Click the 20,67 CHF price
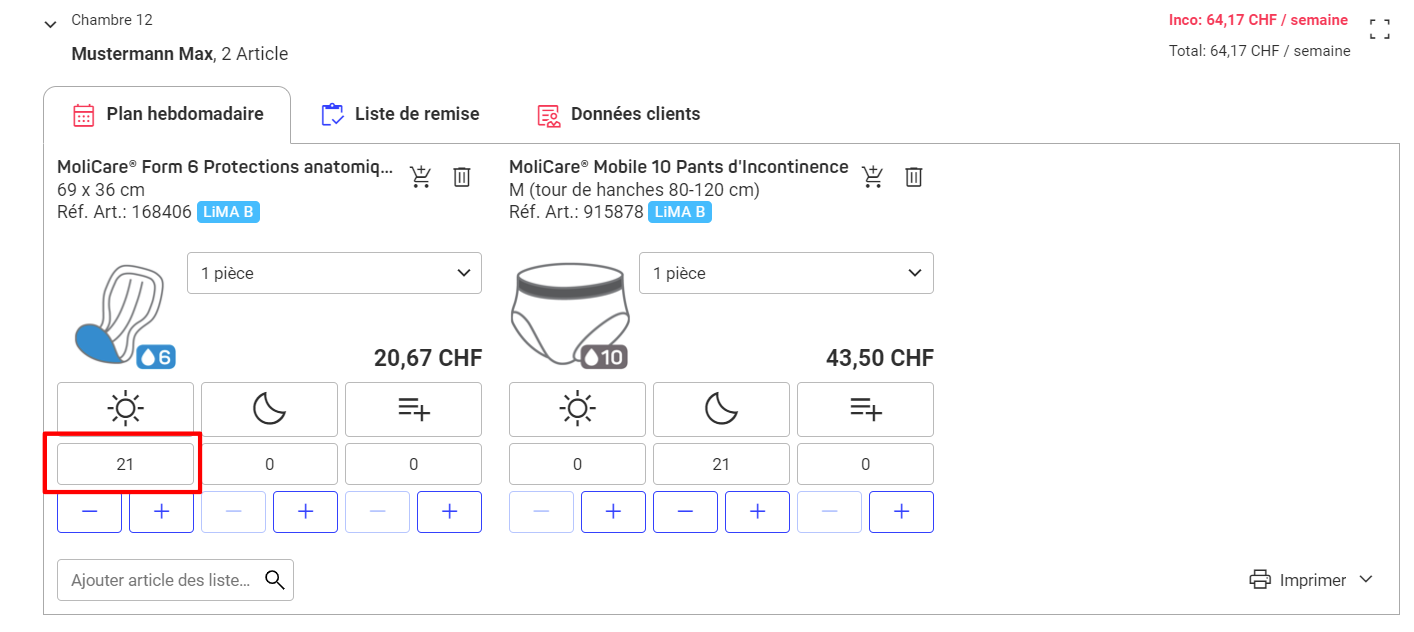The width and height of the screenshot is (1414, 632). tap(428, 358)
